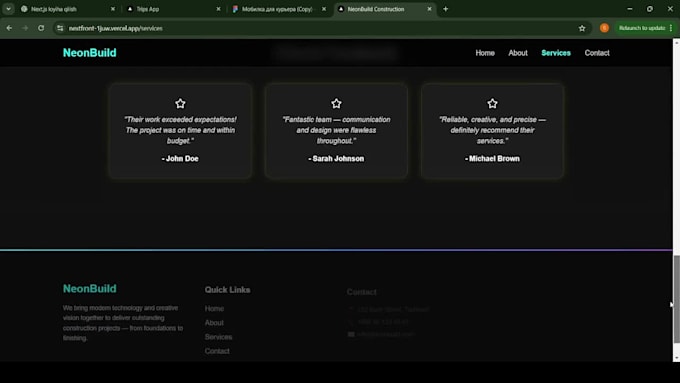The width and height of the screenshot is (680, 383).
Task: Reload the page with the refresh icon
Action: (x=41, y=28)
